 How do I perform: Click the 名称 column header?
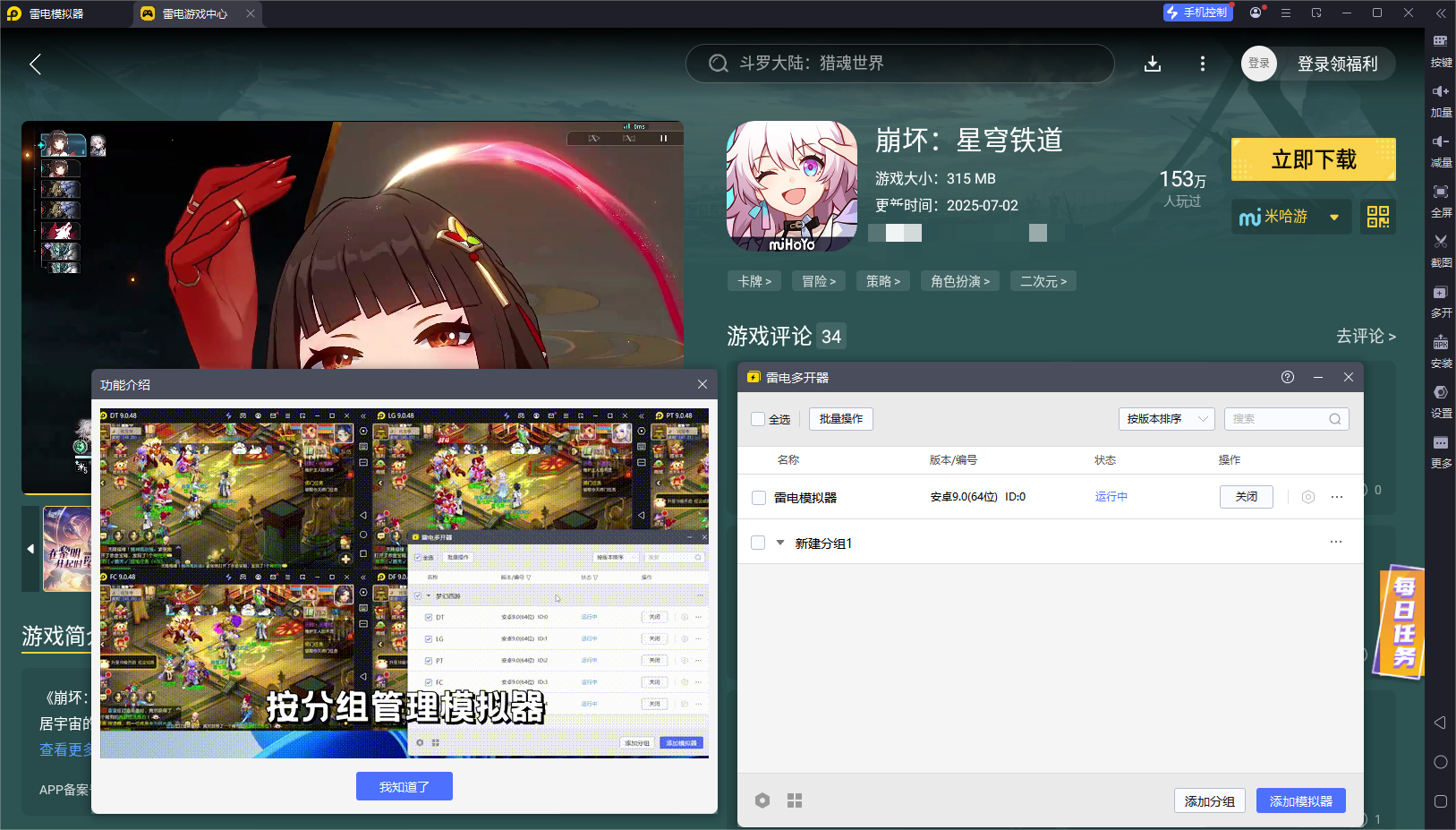tap(788, 459)
